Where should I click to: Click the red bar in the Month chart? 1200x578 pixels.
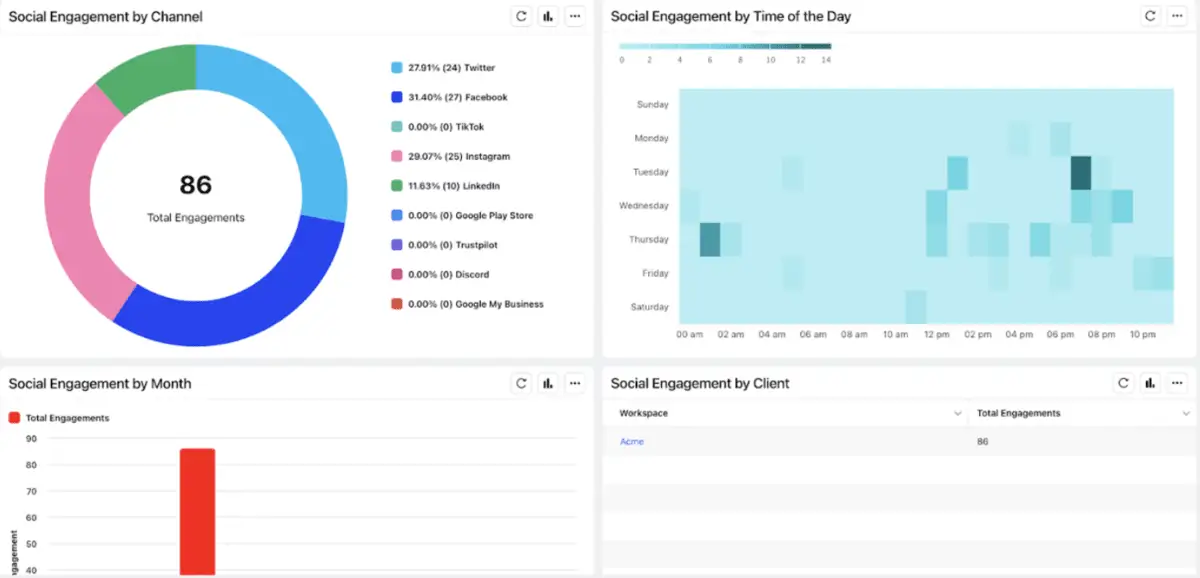tap(197, 510)
